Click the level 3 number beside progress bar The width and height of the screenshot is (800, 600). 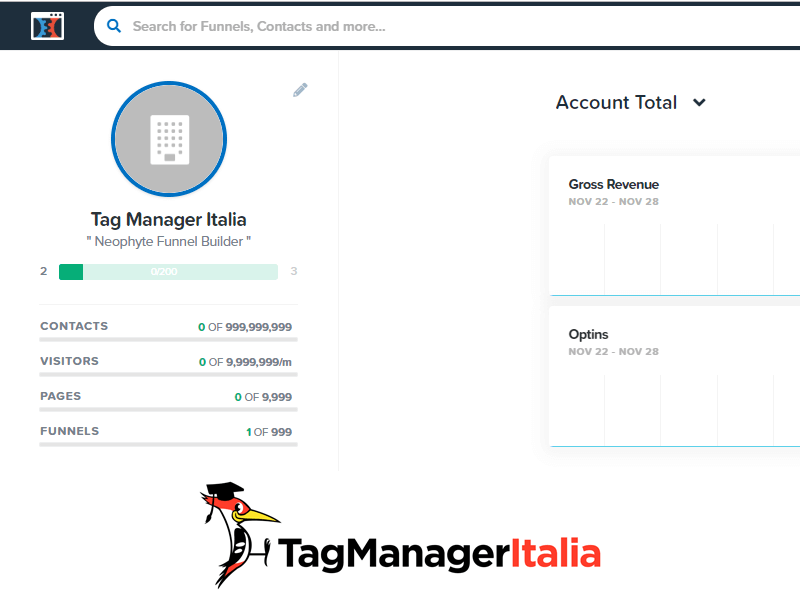click(294, 271)
